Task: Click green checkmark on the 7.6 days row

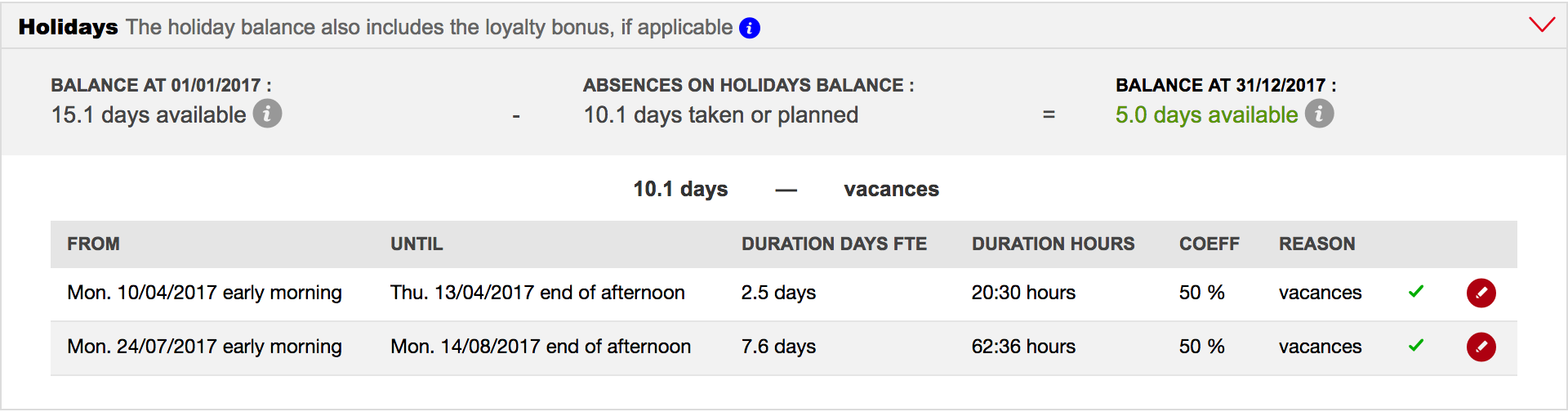Action: [x=1416, y=345]
